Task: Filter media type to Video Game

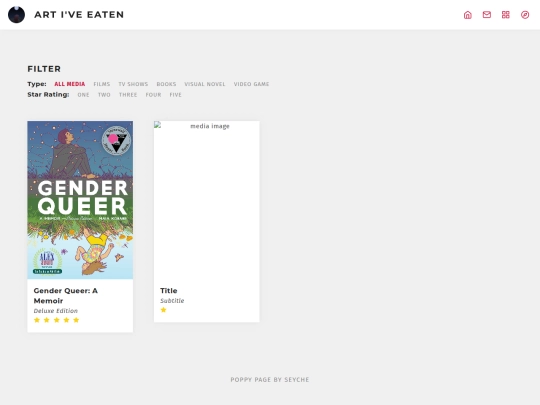Action: (x=251, y=84)
